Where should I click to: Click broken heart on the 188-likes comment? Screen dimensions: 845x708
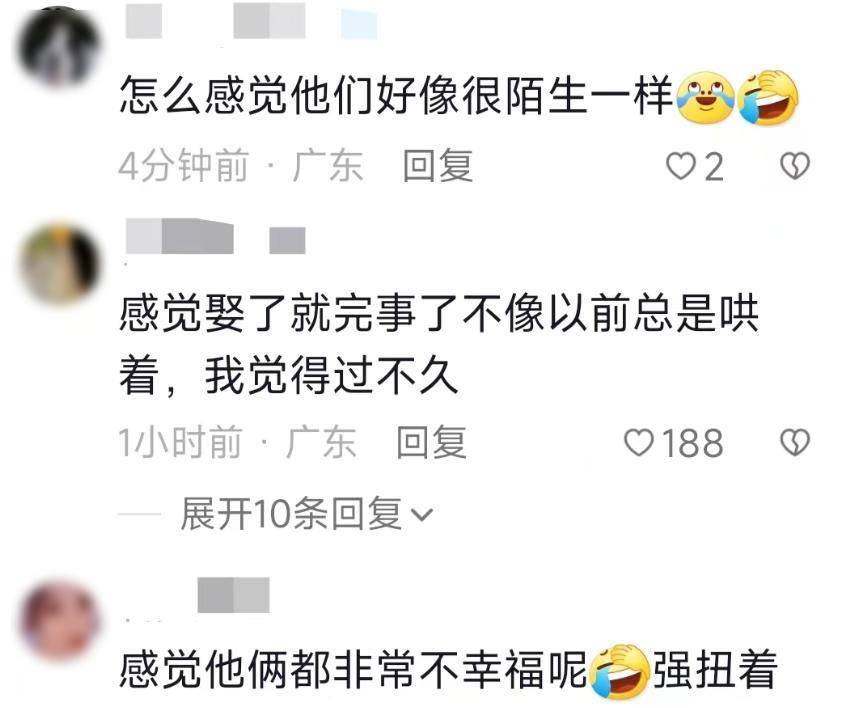[x=795, y=443]
